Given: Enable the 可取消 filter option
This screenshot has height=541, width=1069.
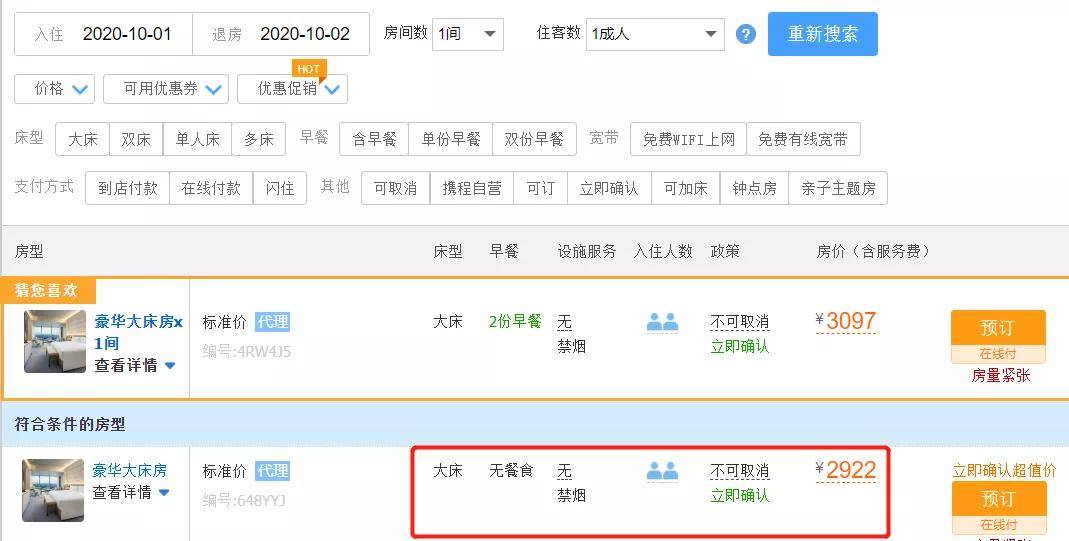Looking at the screenshot, I should [x=395, y=188].
